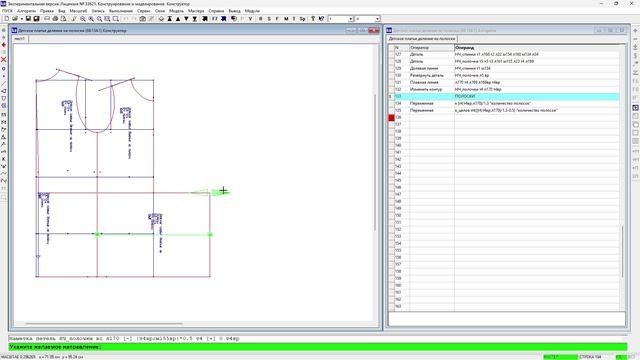The image size is (640, 360).
Task: Toggle the S button in toolbar
Action: click(x=269, y=18)
